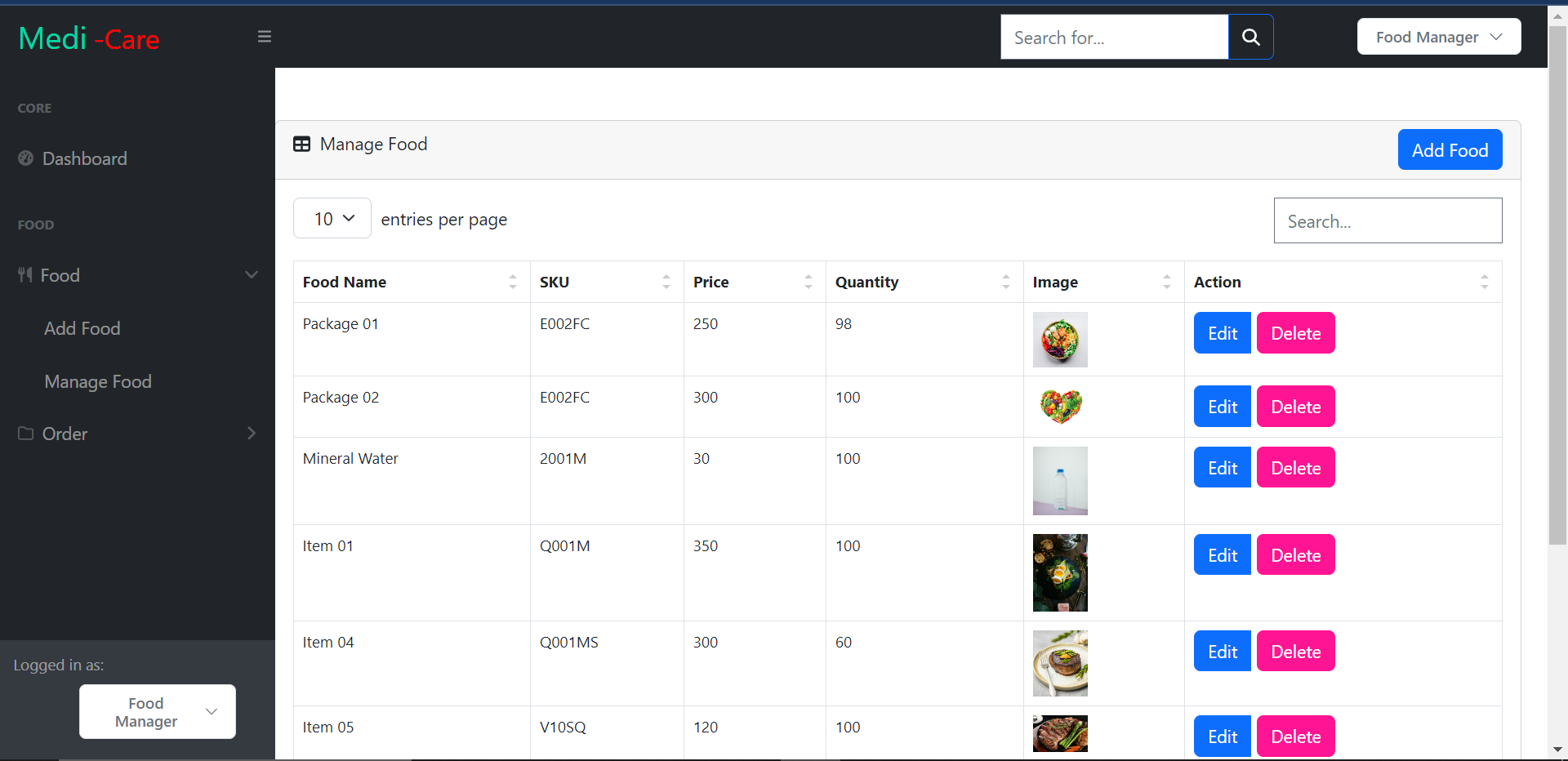Click the magnifying glass search icon

1250,37
